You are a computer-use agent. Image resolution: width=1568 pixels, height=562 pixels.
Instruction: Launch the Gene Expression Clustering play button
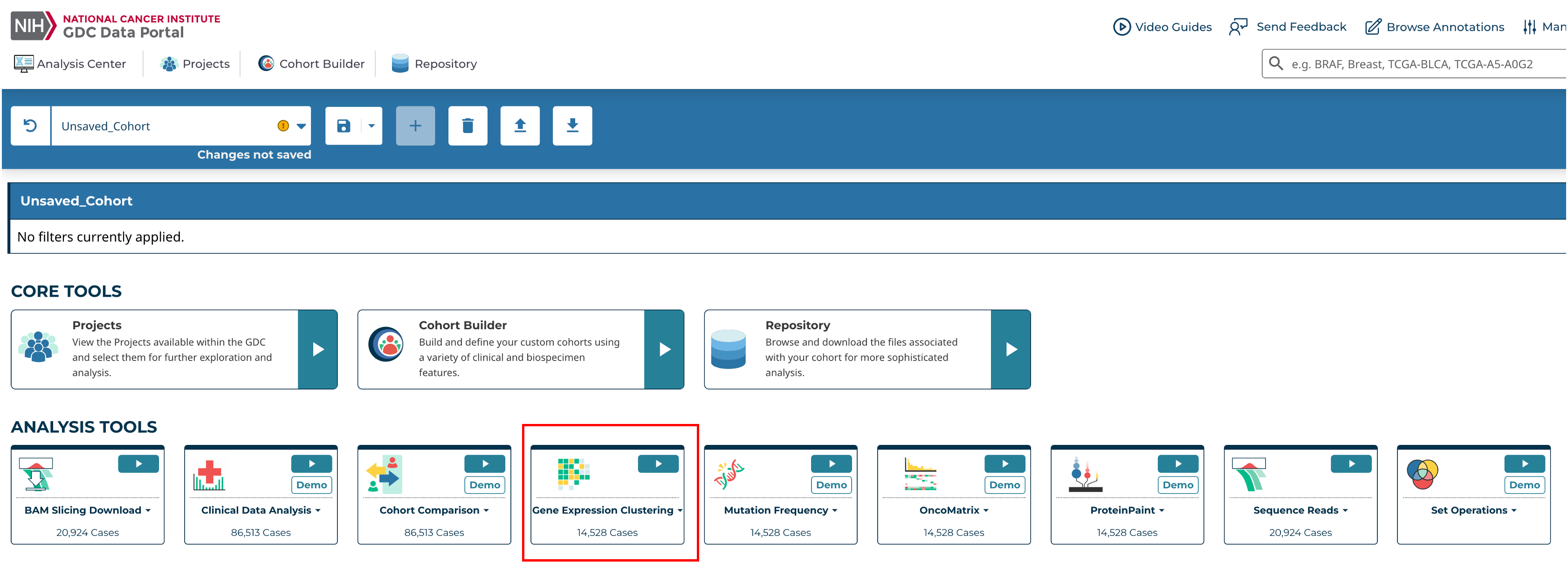[x=658, y=464]
